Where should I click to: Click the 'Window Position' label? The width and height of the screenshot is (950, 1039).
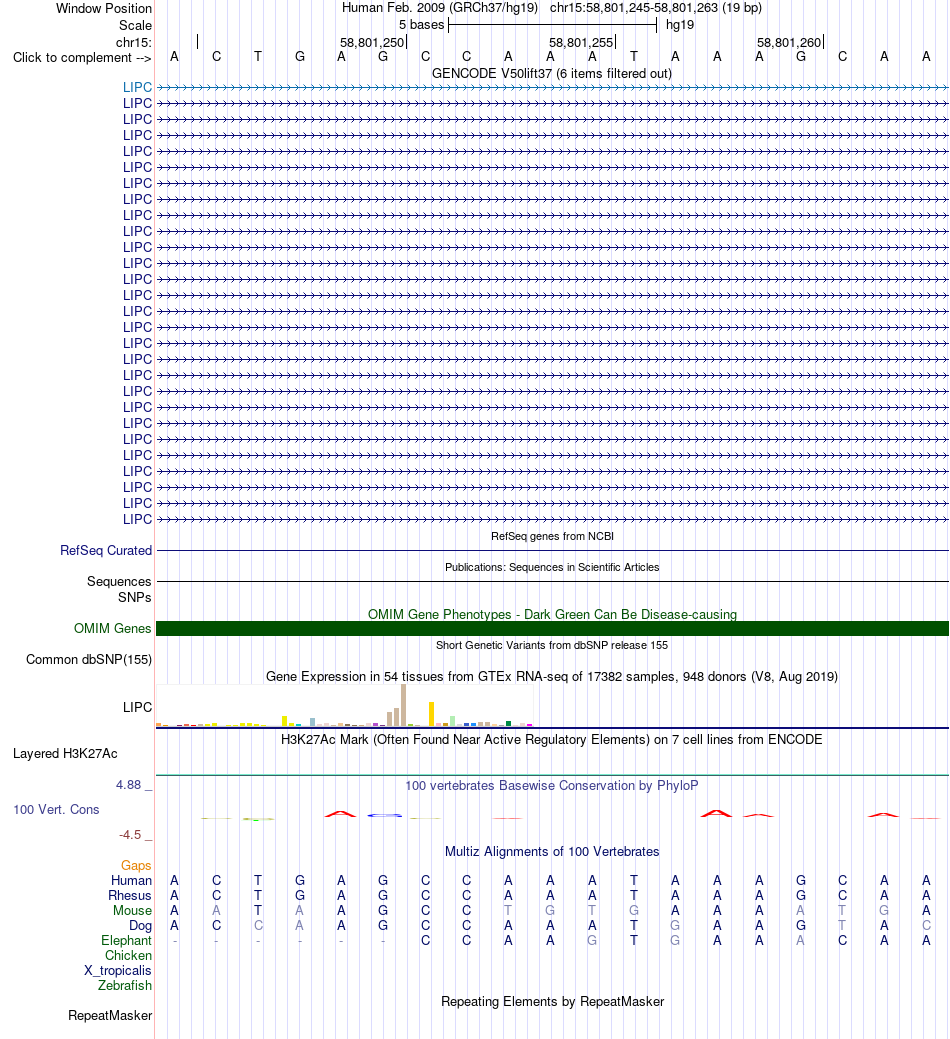point(104,9)
